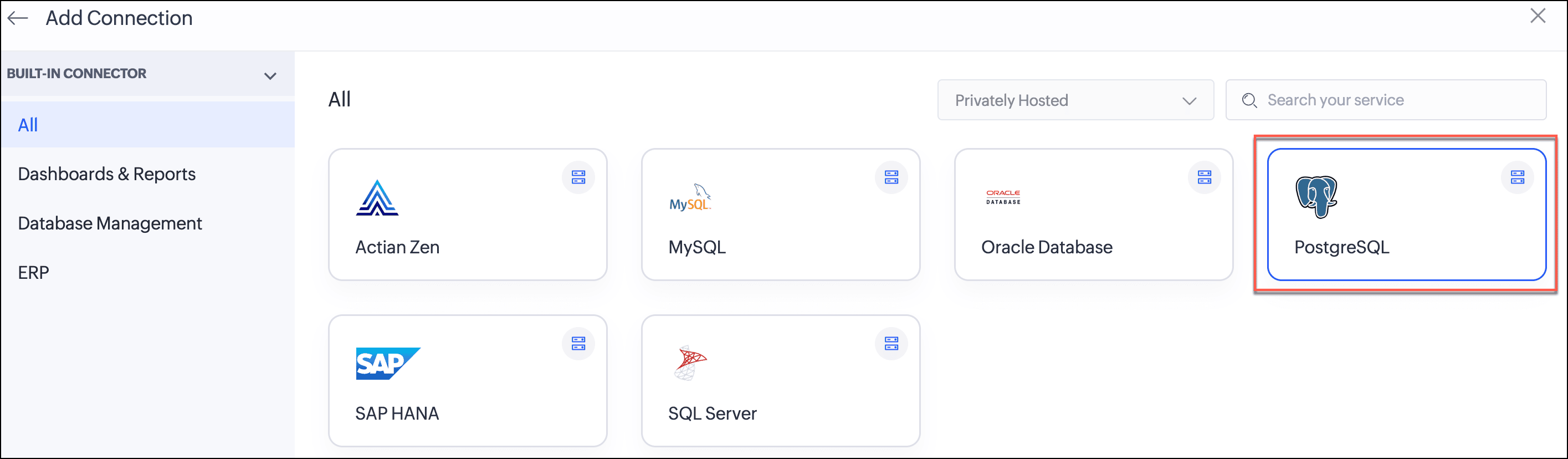
Task: Click the server icon on PostgreSQL card
Action: pyautogui.click(x=1518, y=177)
